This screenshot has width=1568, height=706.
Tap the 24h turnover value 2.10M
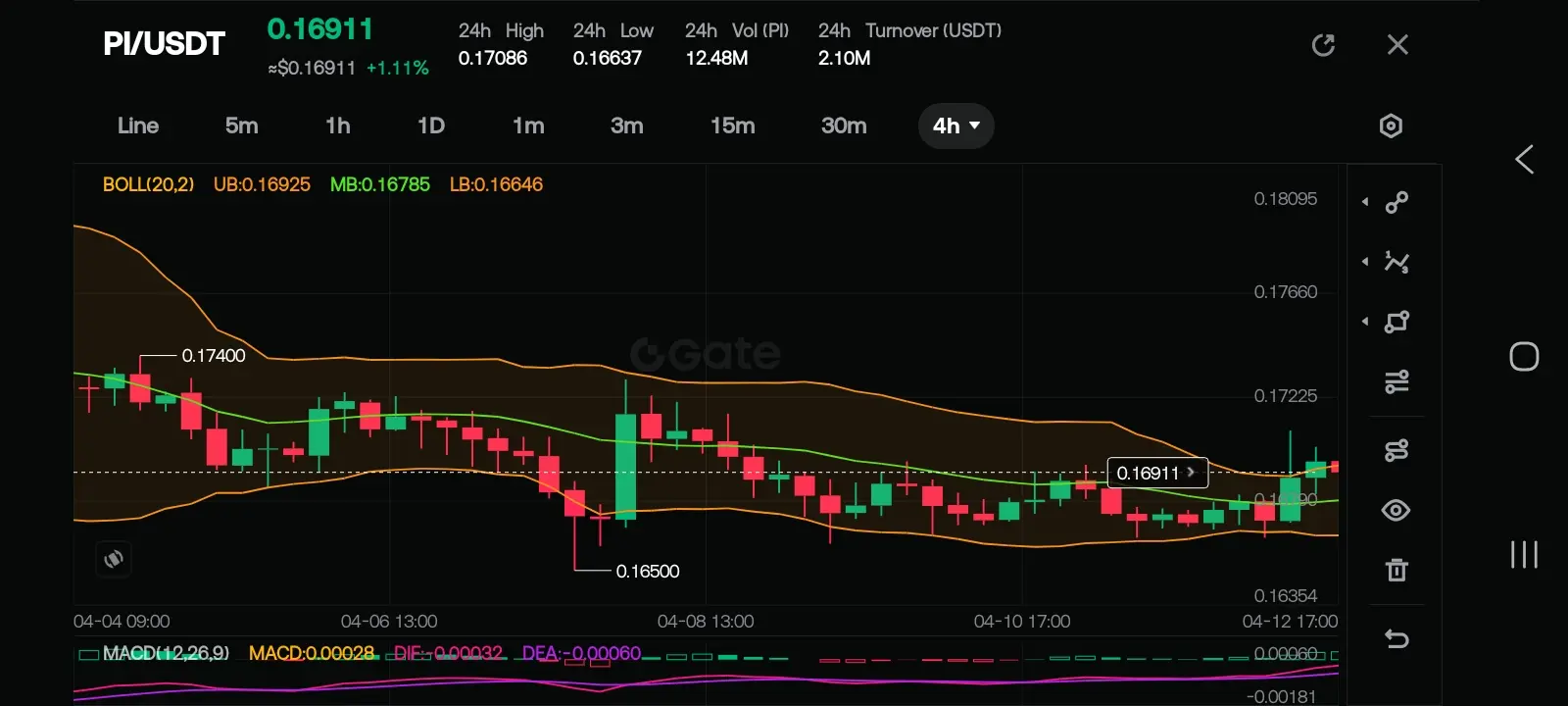tap(845, 58)
